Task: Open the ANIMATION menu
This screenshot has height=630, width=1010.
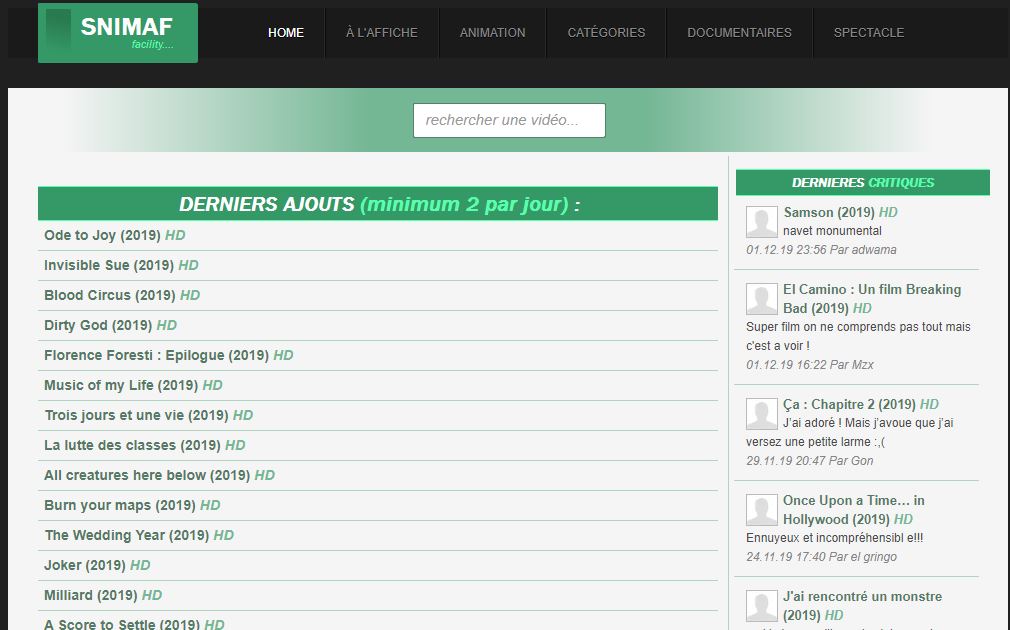Action: tap(492, 32)
